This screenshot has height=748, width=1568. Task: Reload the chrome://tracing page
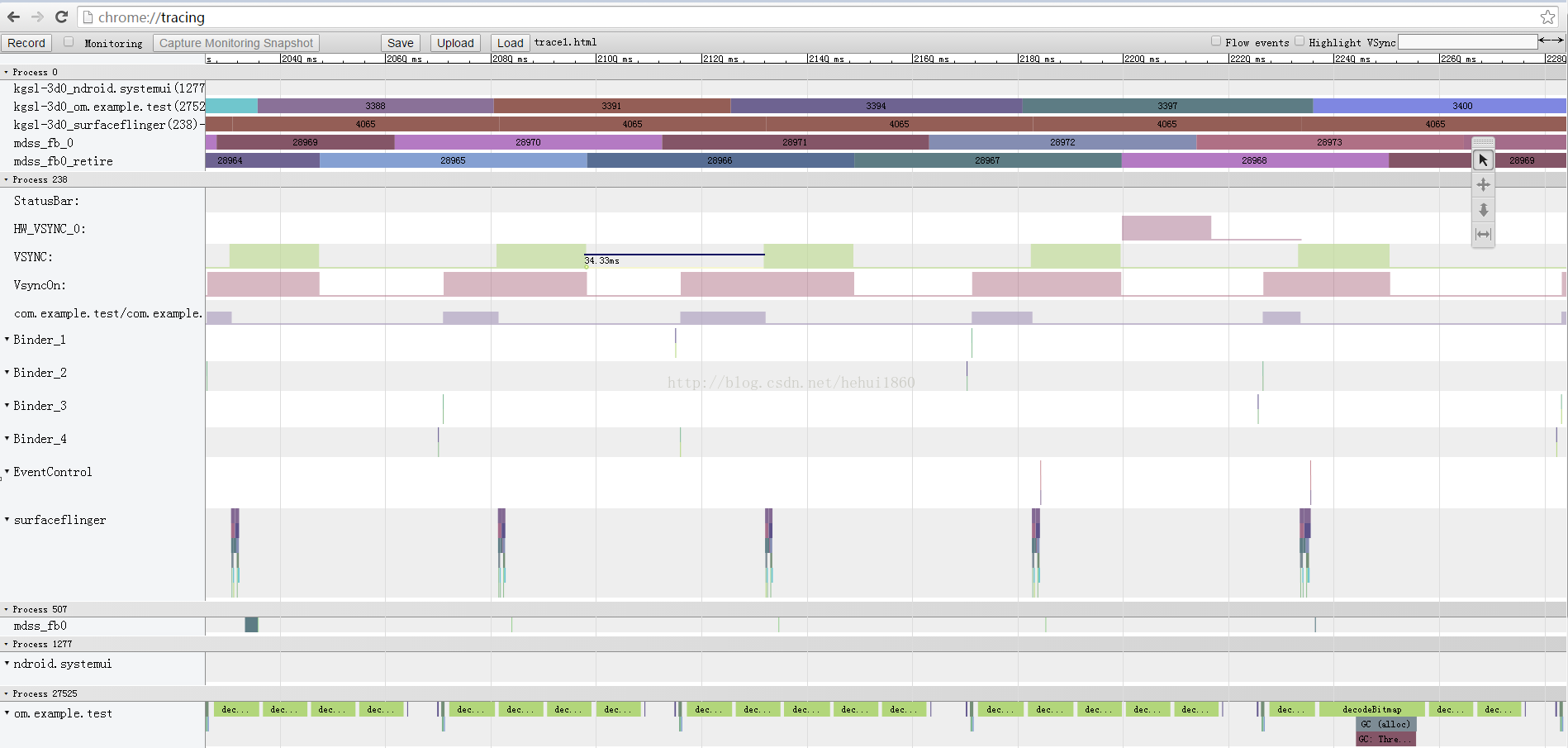click(x=61, y=17)
